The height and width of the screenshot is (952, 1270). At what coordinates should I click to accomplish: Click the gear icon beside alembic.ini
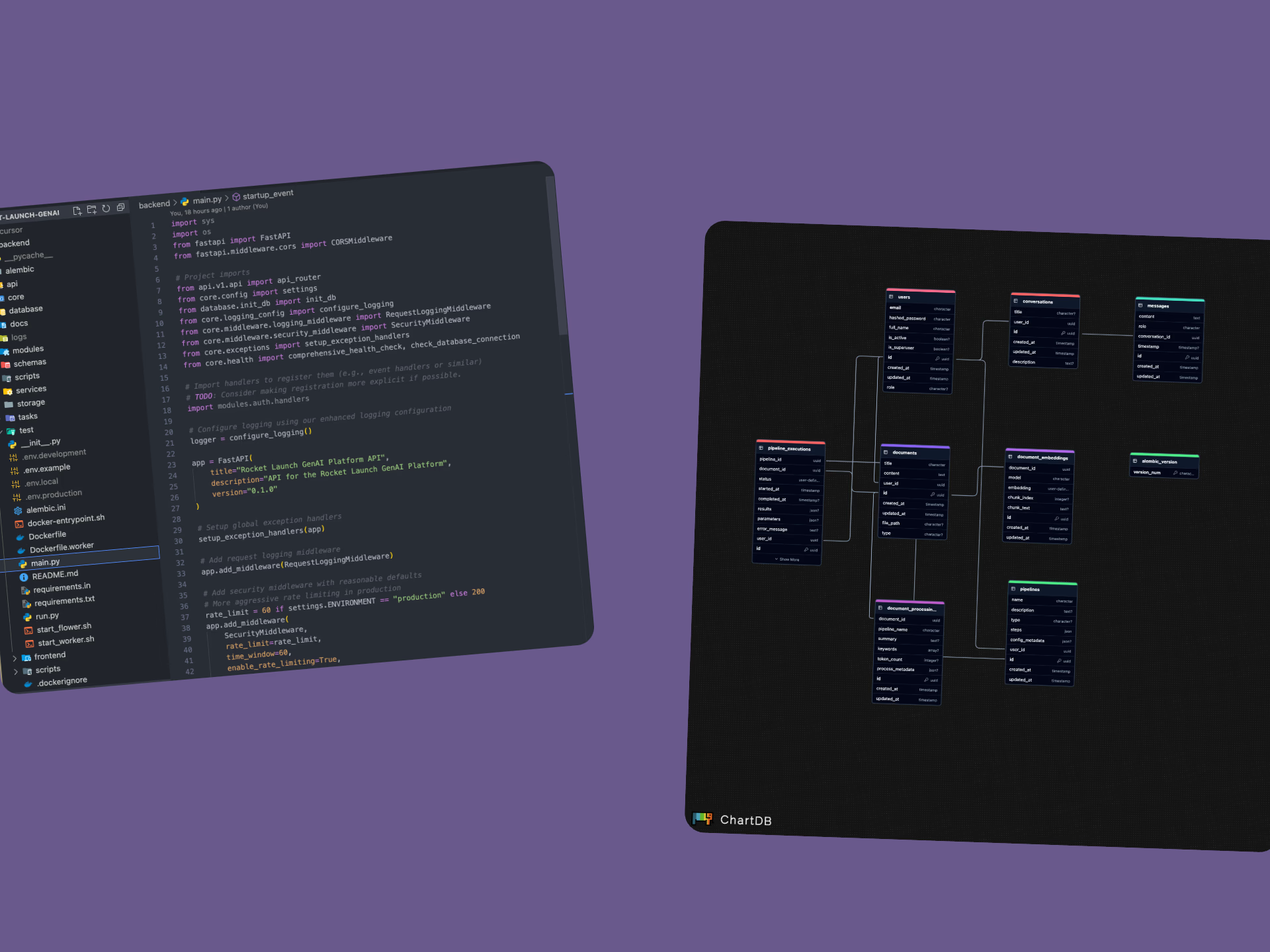click(x=18, y=510)
